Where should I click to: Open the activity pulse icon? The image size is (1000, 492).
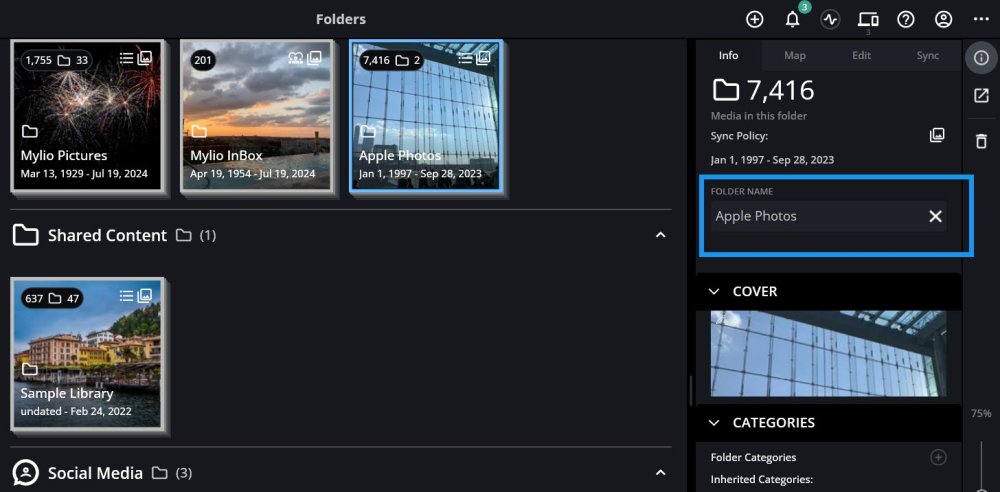pyautogui.click(x=830, y=20)
